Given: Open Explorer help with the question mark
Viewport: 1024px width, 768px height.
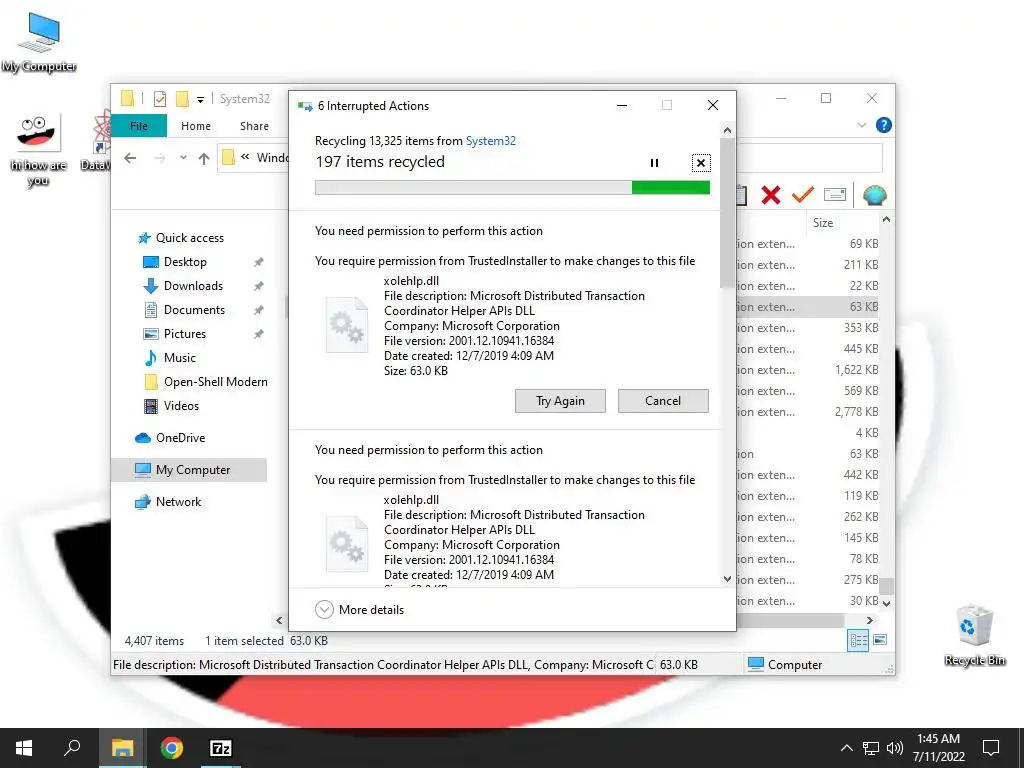Looking at the screenshot, I should [884, 125].
